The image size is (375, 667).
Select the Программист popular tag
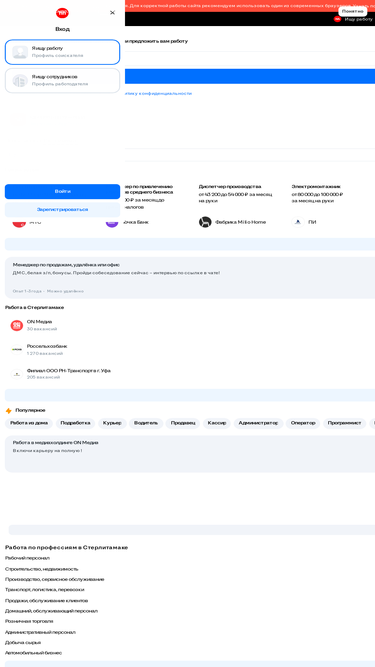pyautogui.click(x=344, y=423)
